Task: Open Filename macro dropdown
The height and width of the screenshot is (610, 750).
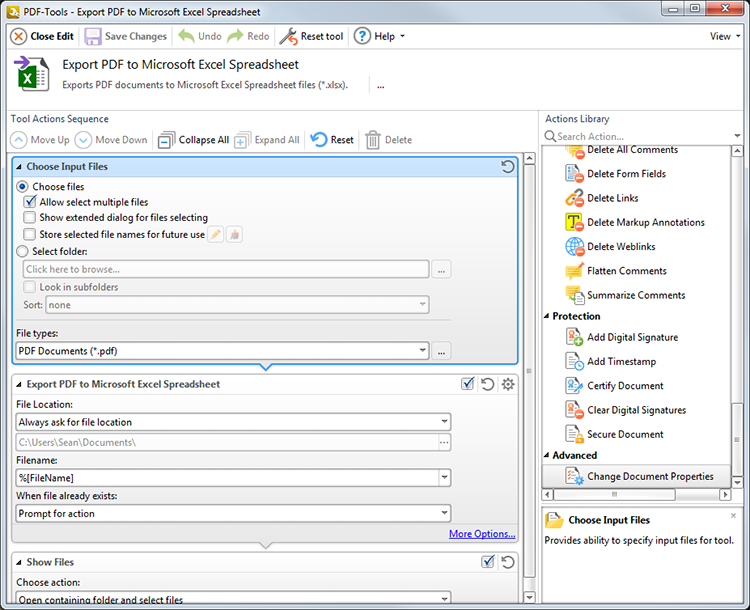Action: tap(445, 477)
